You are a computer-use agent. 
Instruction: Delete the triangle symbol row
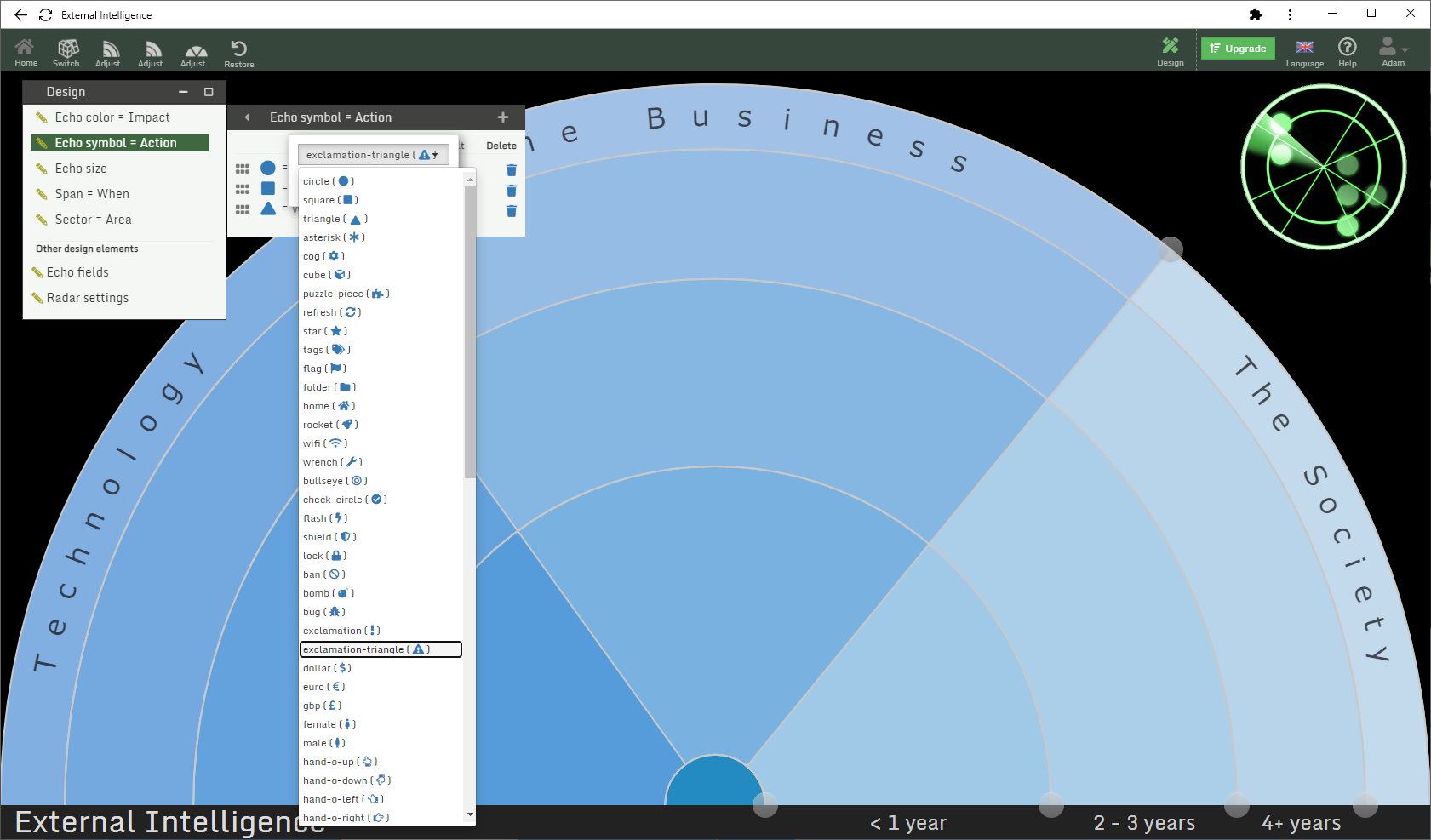(x=512, y=211)
